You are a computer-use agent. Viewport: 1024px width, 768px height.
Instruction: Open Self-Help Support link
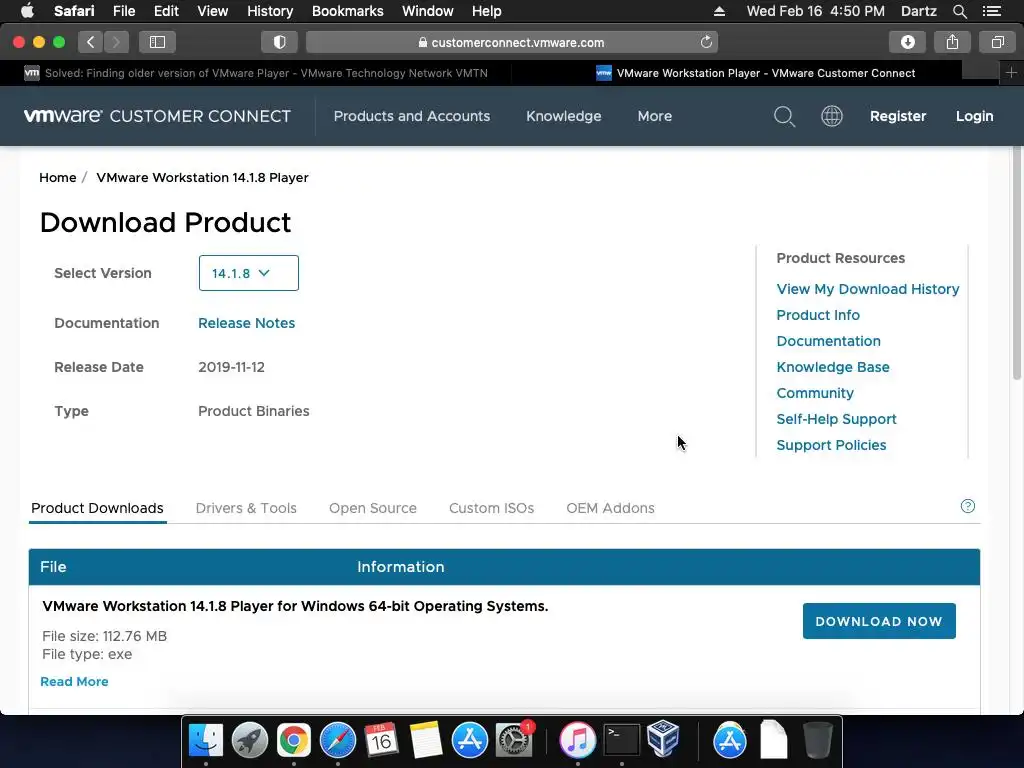(836, 419)
